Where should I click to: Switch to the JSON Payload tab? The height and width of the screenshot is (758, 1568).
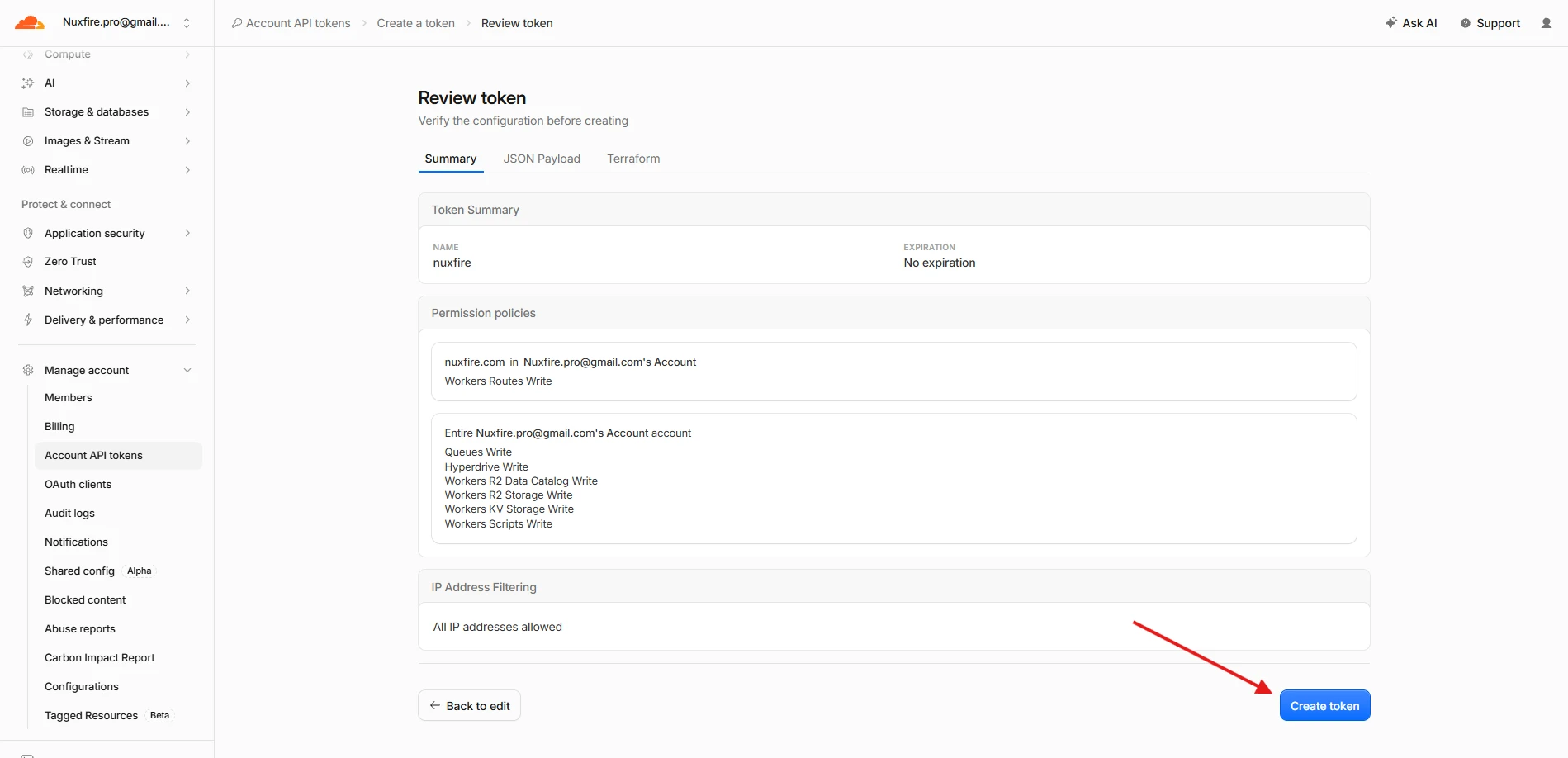[x=542, y=159]
